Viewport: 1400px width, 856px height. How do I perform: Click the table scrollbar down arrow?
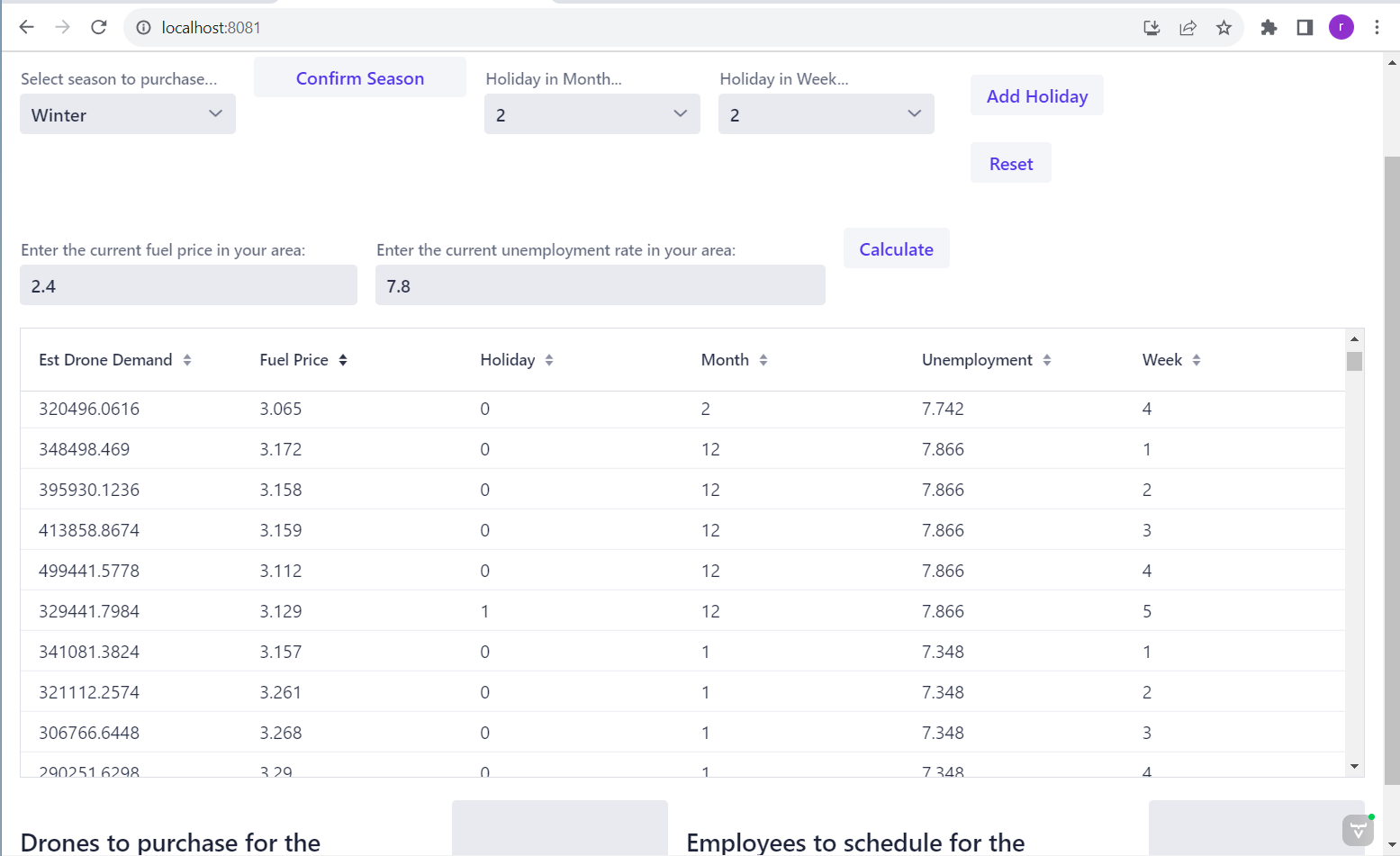click(1354, 766)
